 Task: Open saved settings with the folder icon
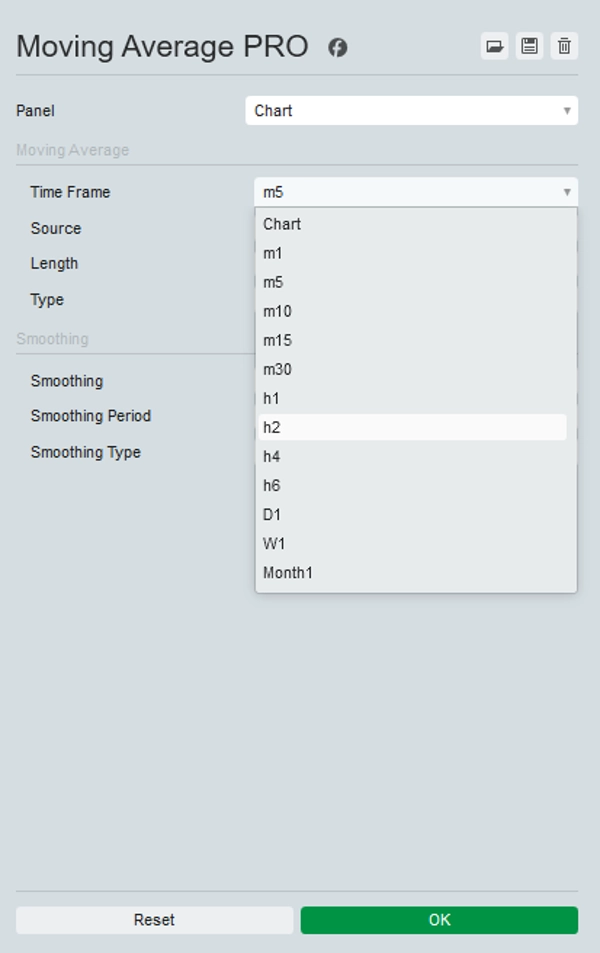[x=494, y=46]
